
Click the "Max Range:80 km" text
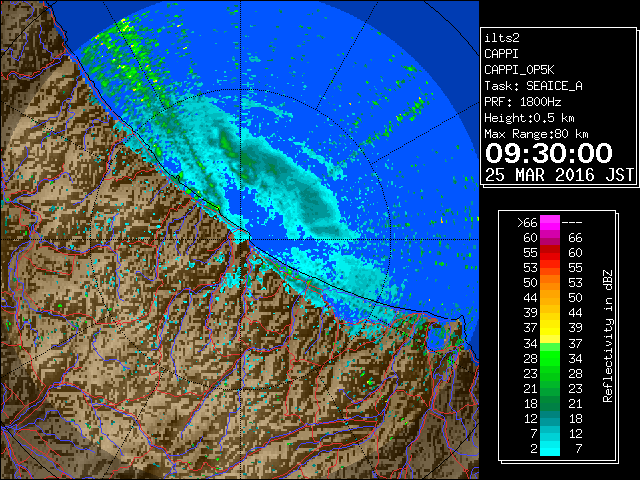536,134
